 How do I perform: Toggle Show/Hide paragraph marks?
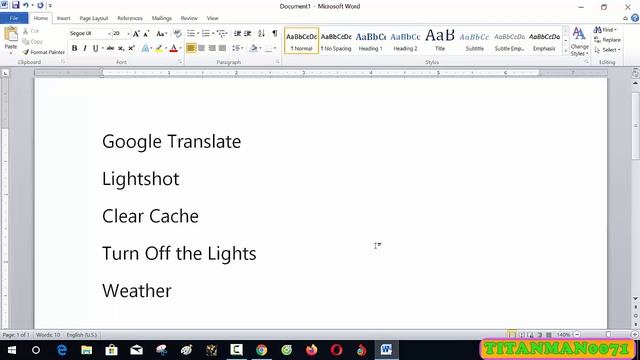(275, 33)
